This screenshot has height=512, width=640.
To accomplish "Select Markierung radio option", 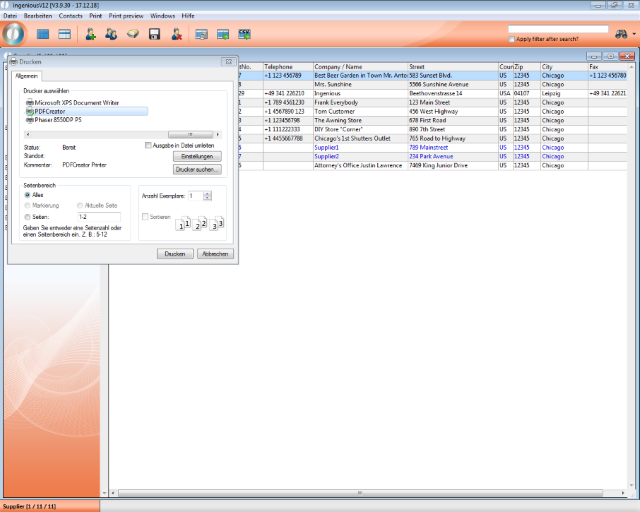I will (27, 206).
